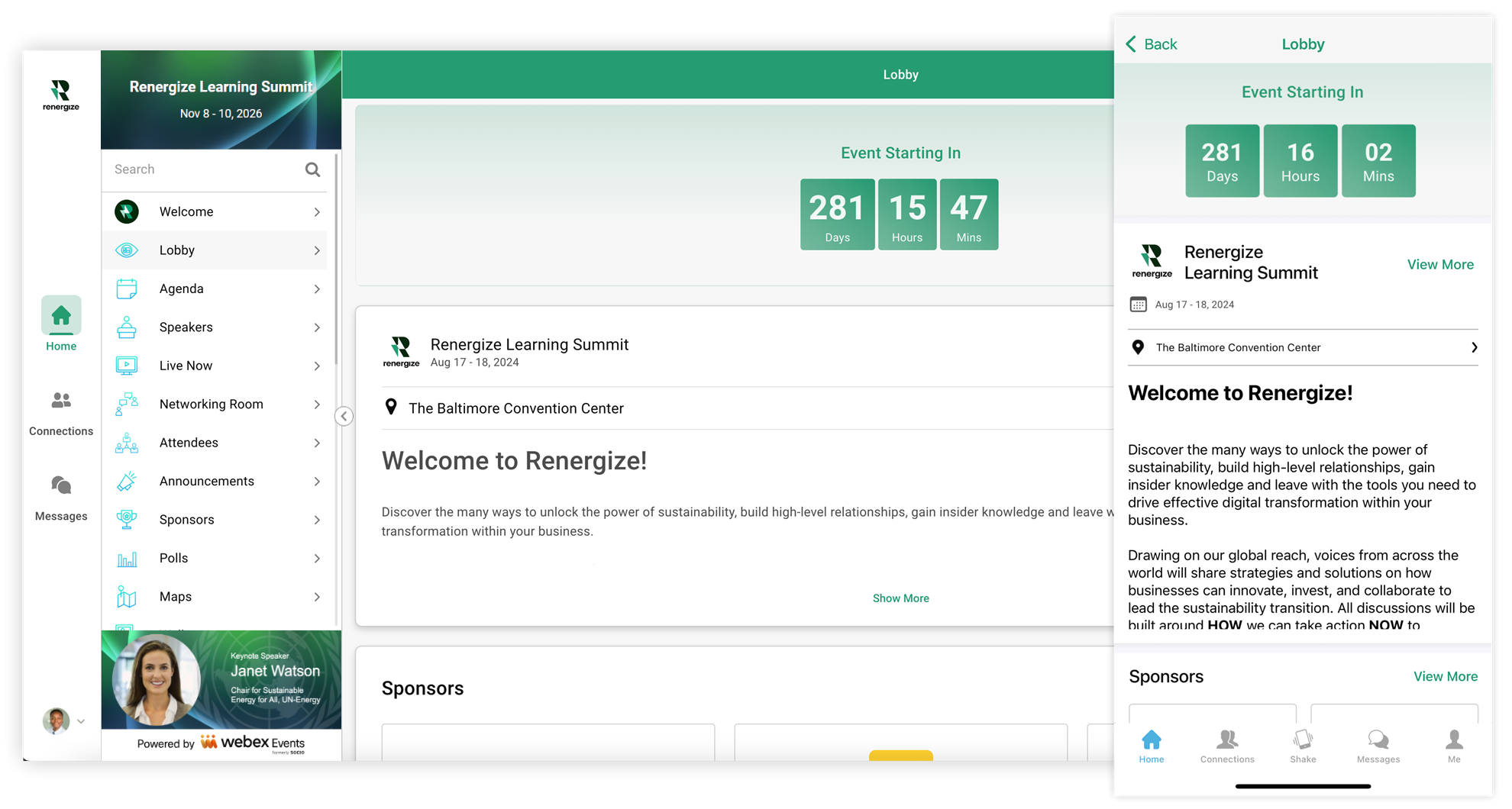Viewport: 1512px width, 809px height.
Task: Open the Janet Watson keynote banner
Action: click(x=221, y=679)
